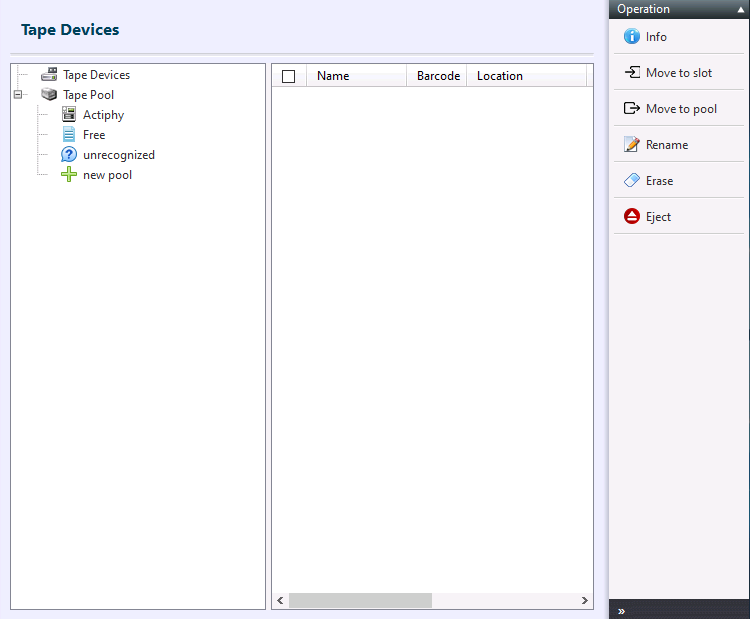Sort by the Name column header
This screenshot has height=619, width=750.
coord(333,76)
